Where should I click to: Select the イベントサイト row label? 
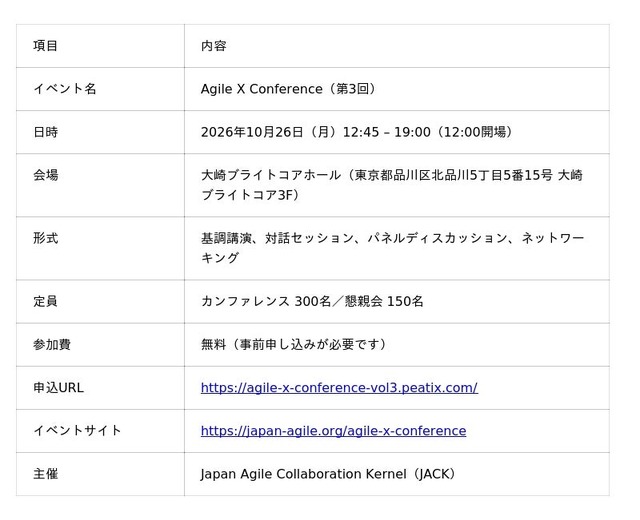(x=77, y=430)
